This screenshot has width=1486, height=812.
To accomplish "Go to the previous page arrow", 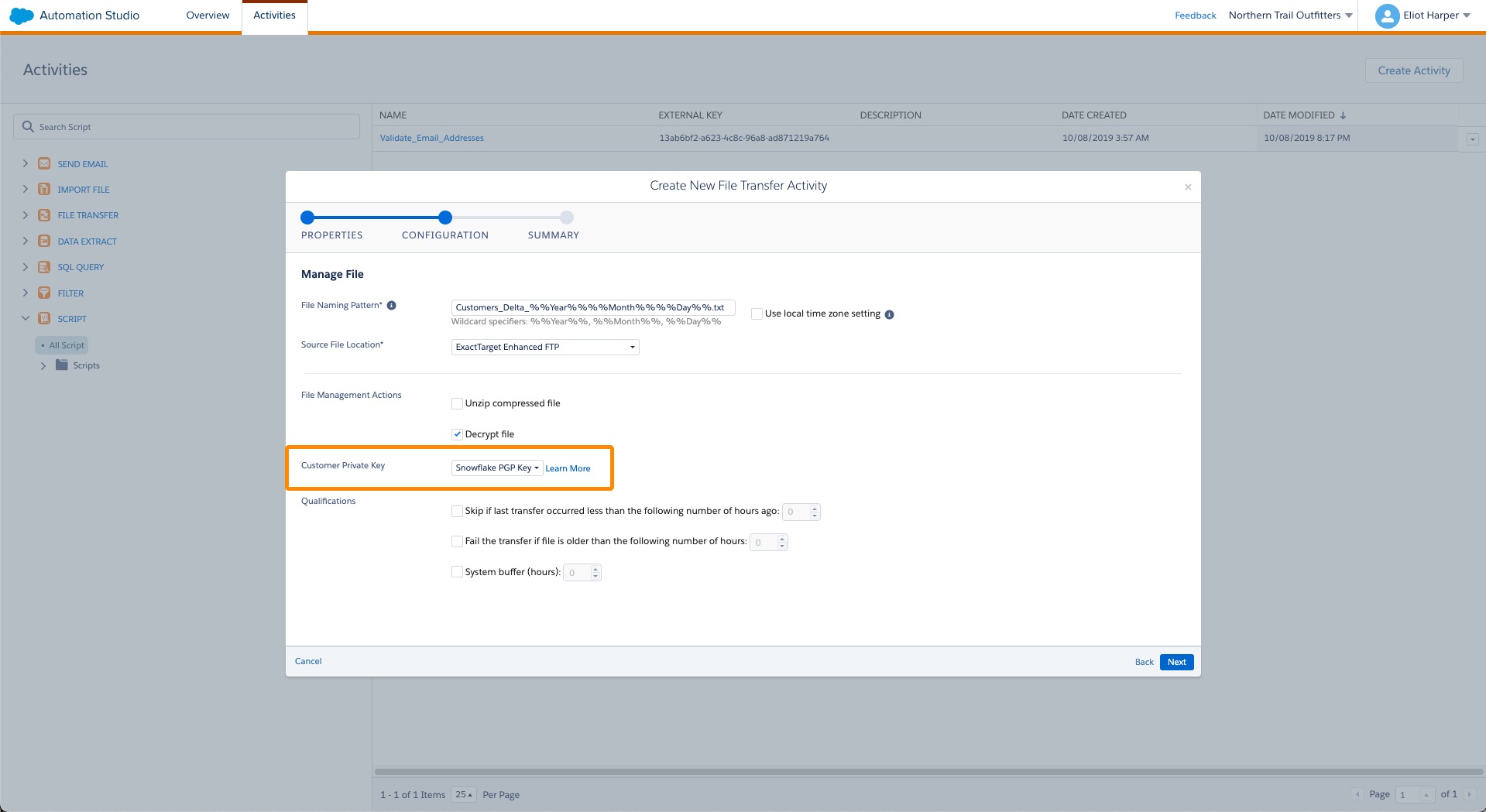I will click(1357, 794).
